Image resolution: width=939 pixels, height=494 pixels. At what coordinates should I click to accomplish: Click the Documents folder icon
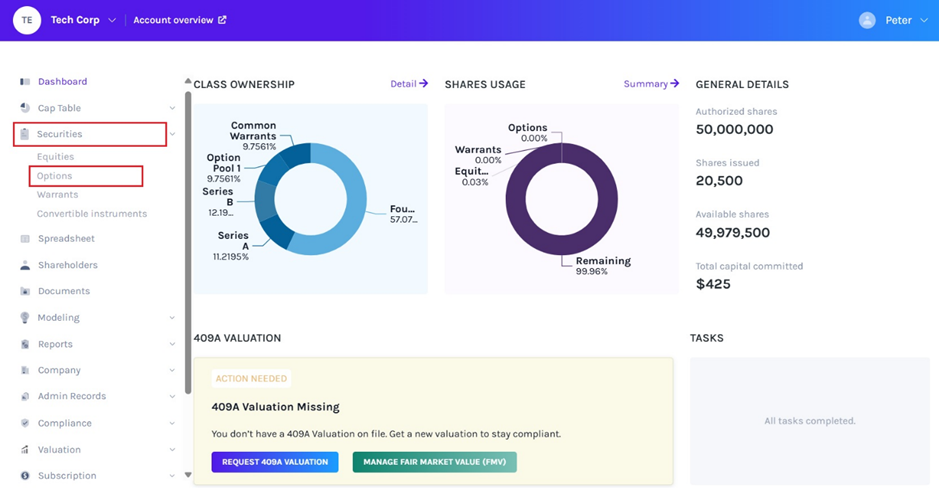pyautogui.click(x=25, y=291)
